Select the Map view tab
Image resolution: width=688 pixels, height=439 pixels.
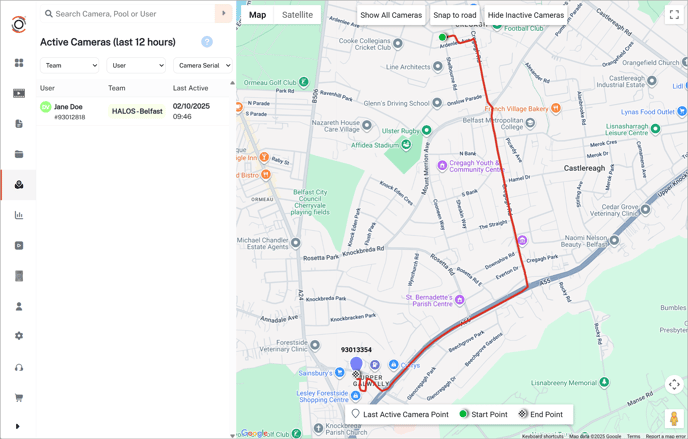257,15
